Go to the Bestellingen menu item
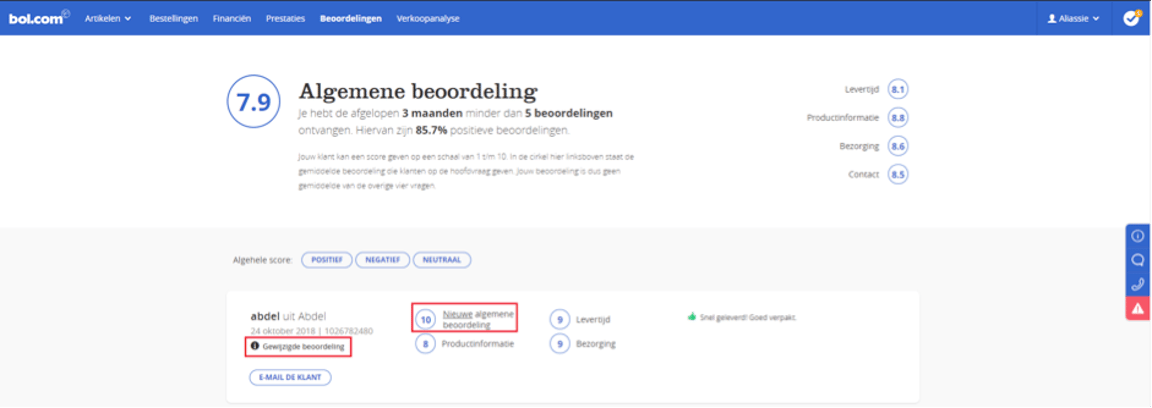The height and width of the screenshot is (408, 1152). coord(173,18)
